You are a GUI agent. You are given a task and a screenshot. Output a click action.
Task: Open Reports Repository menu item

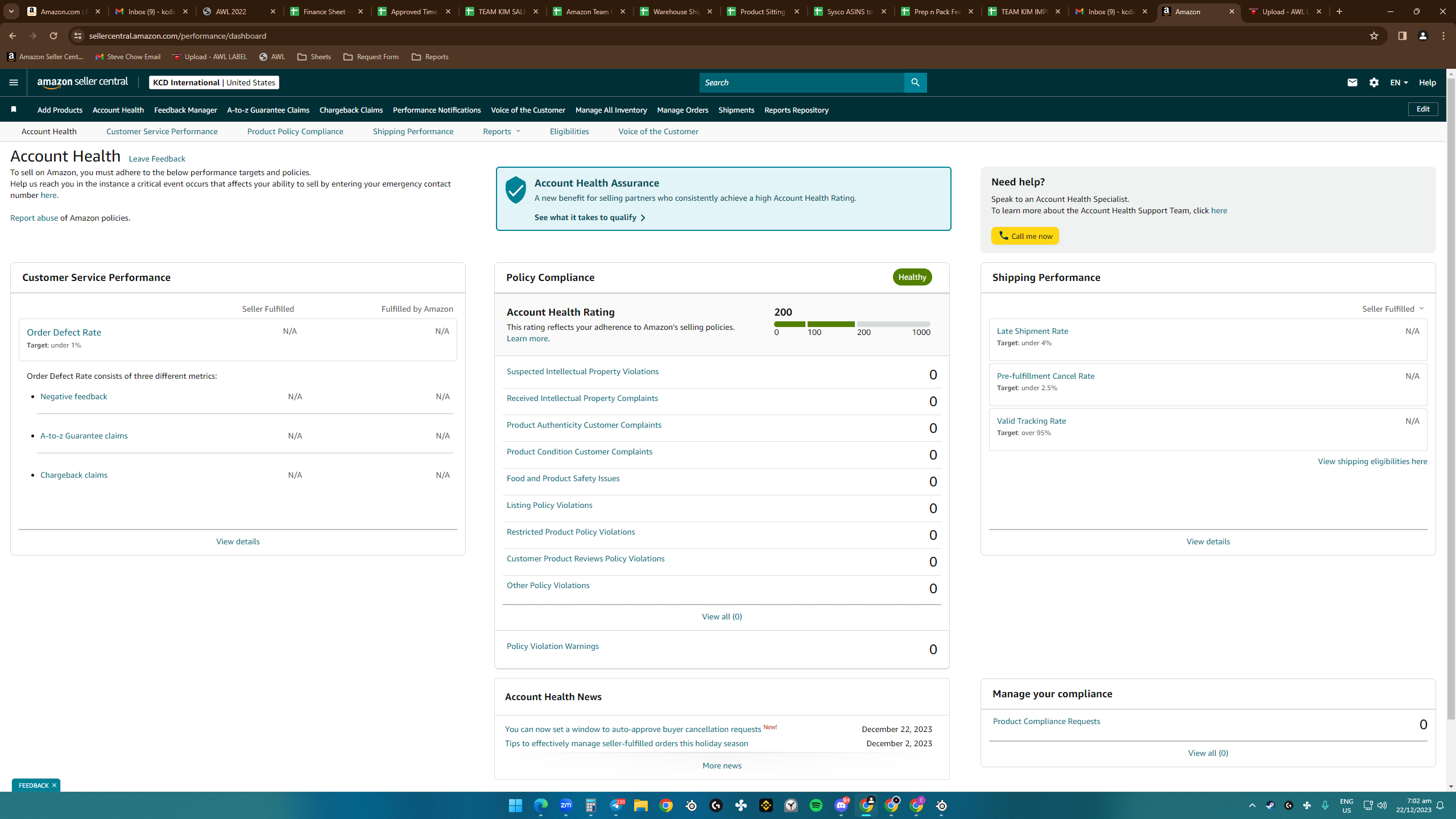click(x=796, y=110)
